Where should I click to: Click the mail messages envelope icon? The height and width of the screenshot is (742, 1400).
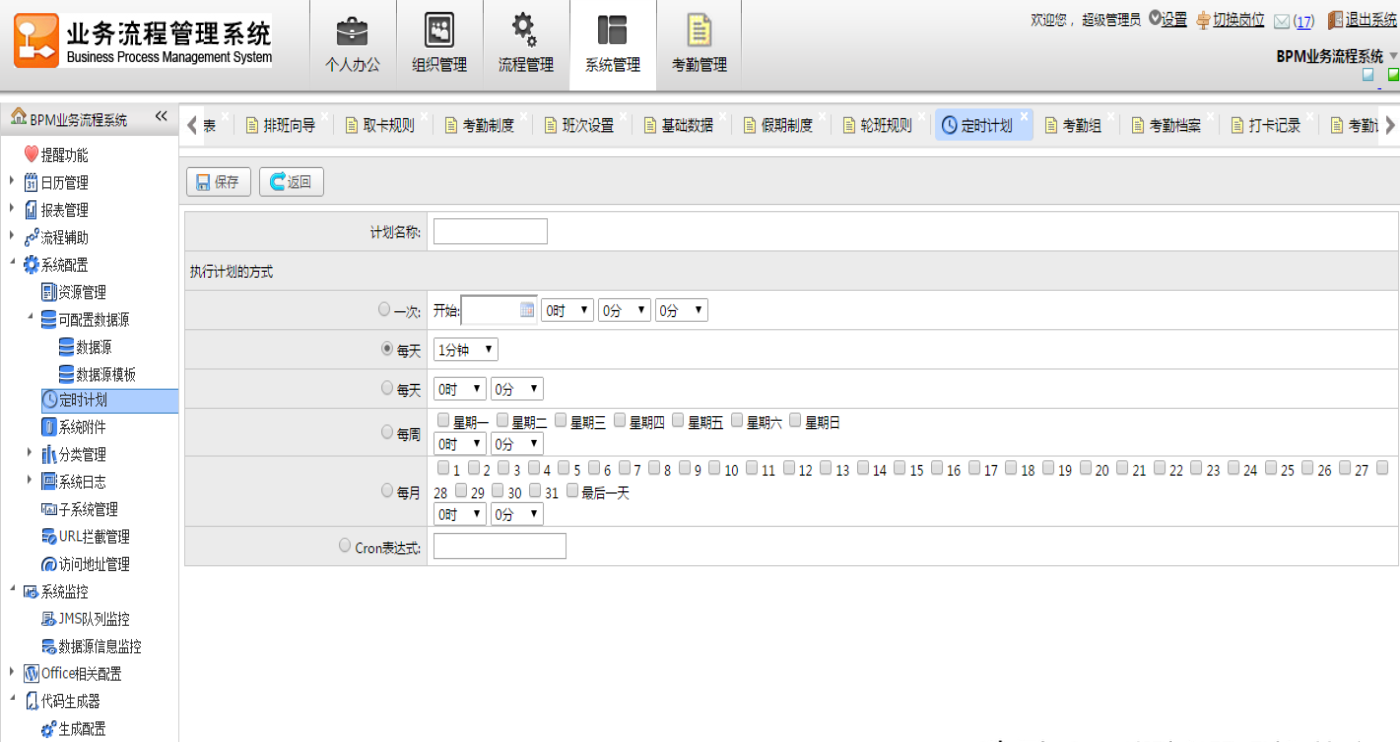click(x=1281, y=21)
